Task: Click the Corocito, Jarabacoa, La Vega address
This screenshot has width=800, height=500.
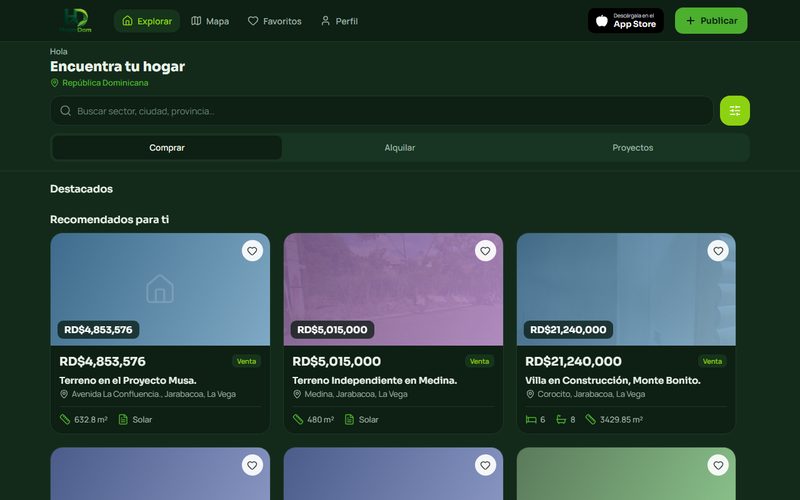Action: [591, 394]
